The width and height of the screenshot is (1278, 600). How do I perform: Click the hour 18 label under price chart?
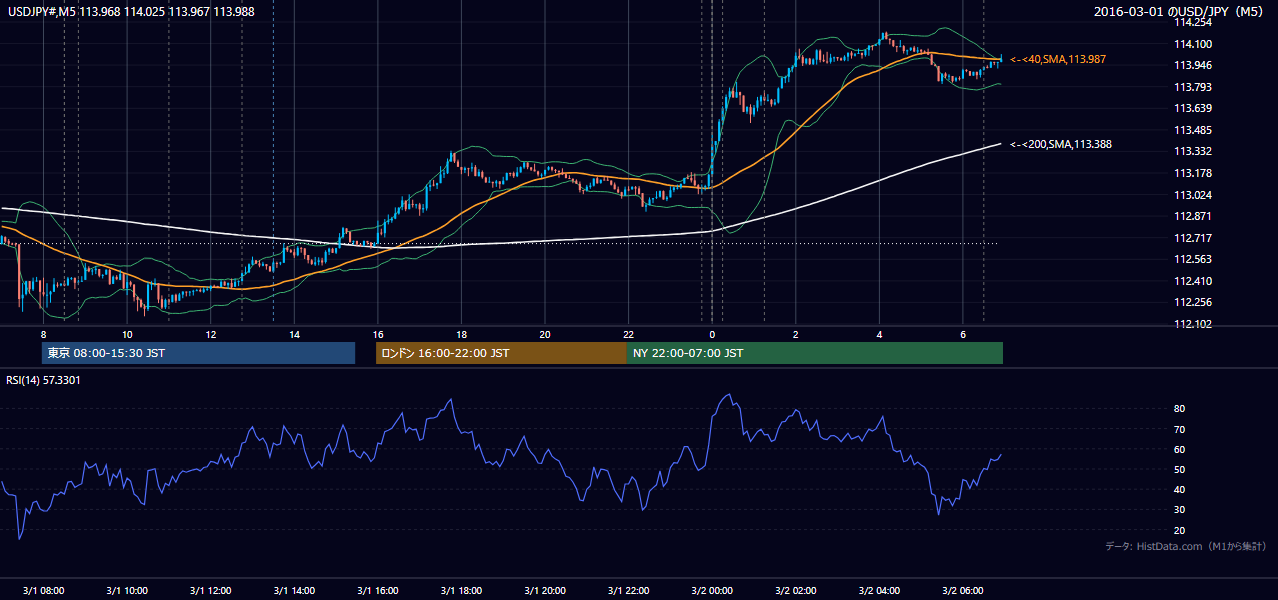(461, 334)
